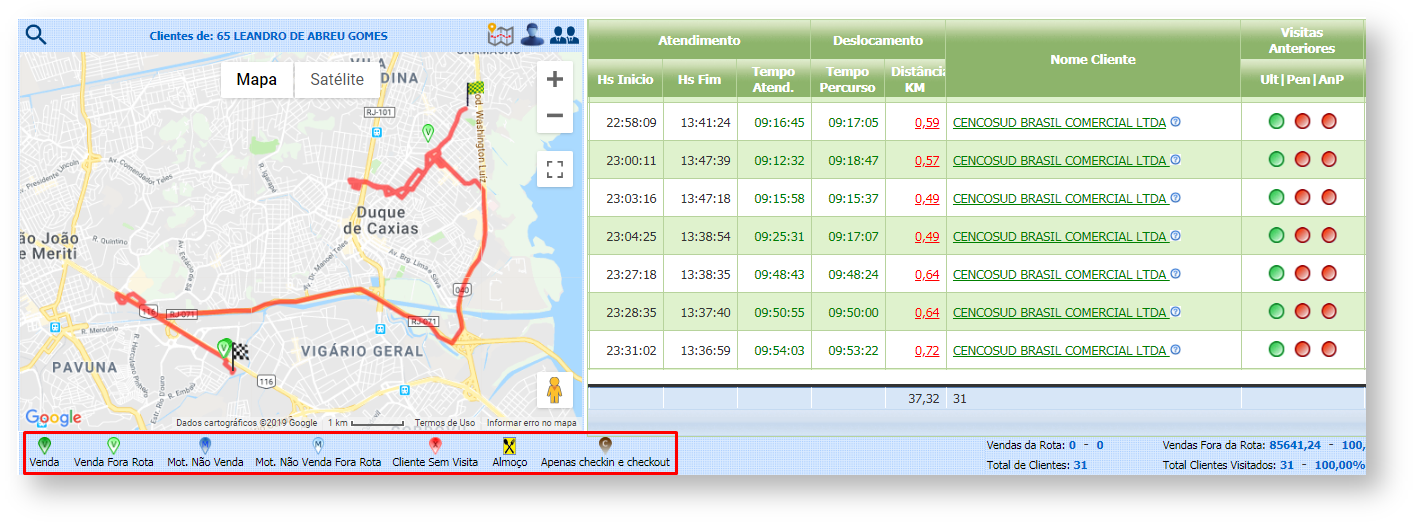Click info icon beside client in 23:03:16 row
The image size is (1414, 523).
[1175, 198]
